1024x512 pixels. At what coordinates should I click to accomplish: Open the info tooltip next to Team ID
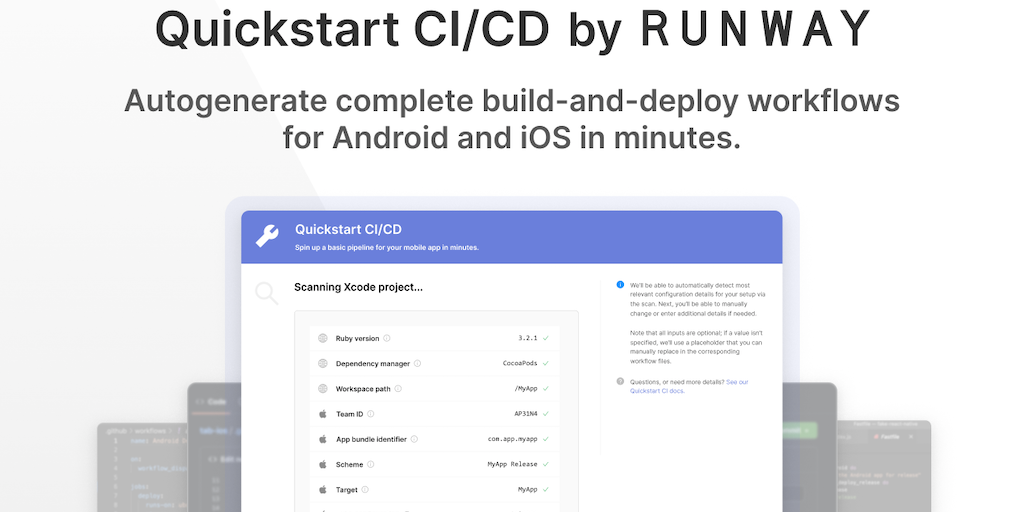370,413
